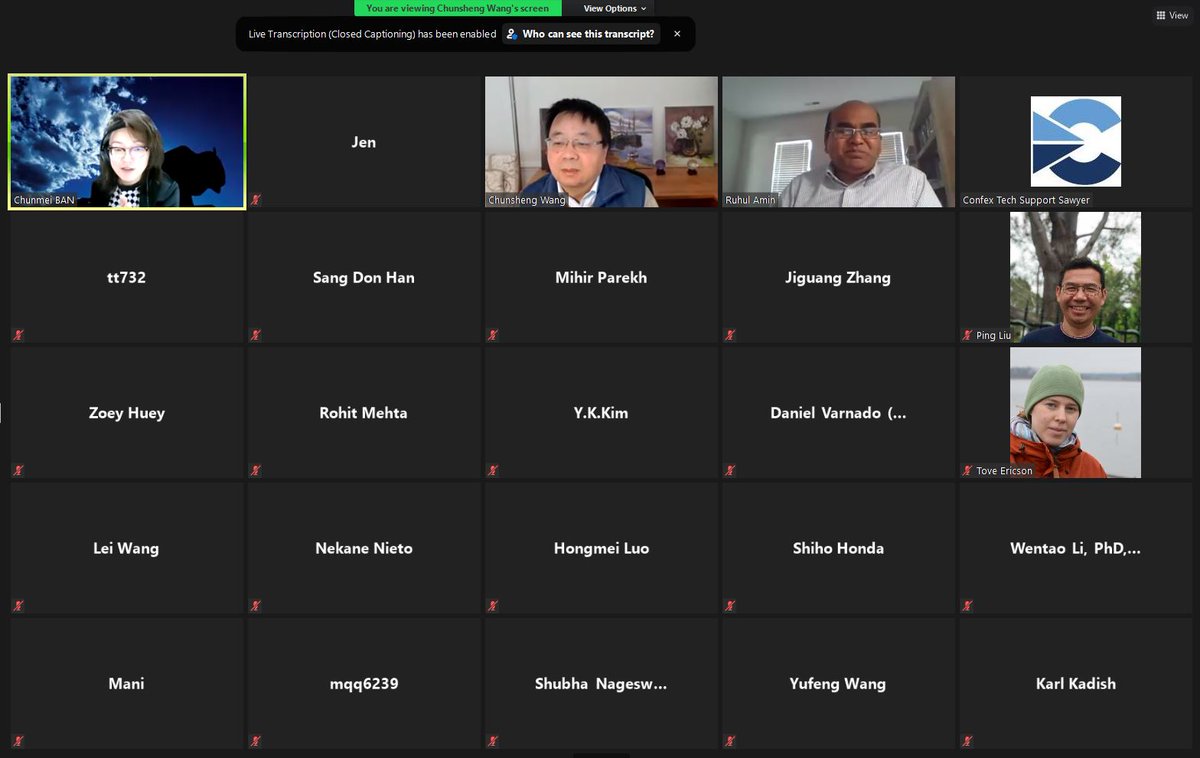This screenshot has height=758, width=1200.
Task: Click the name Lei Wang
Action: click(x=126, y=548)
